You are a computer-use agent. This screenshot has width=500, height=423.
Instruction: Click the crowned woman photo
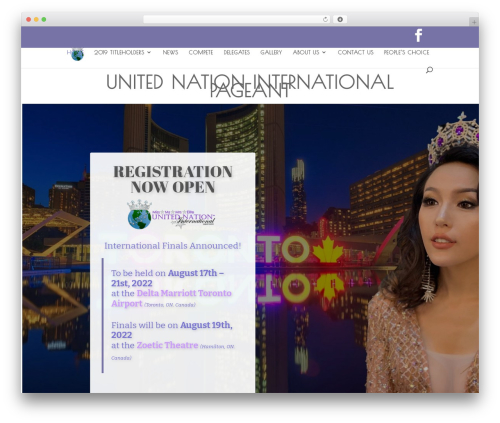pyautogui.click(x=423, y=253)
